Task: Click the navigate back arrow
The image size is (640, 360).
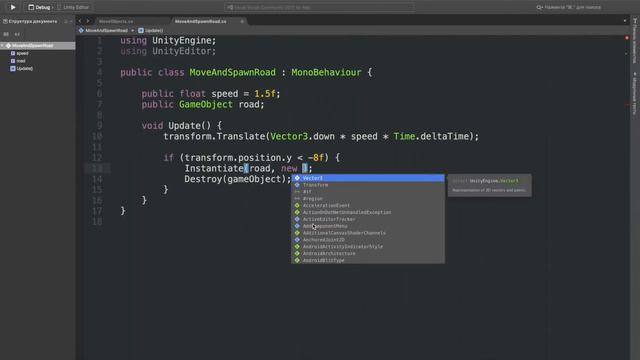Action: pyautogui.click(x=80, y=21)
